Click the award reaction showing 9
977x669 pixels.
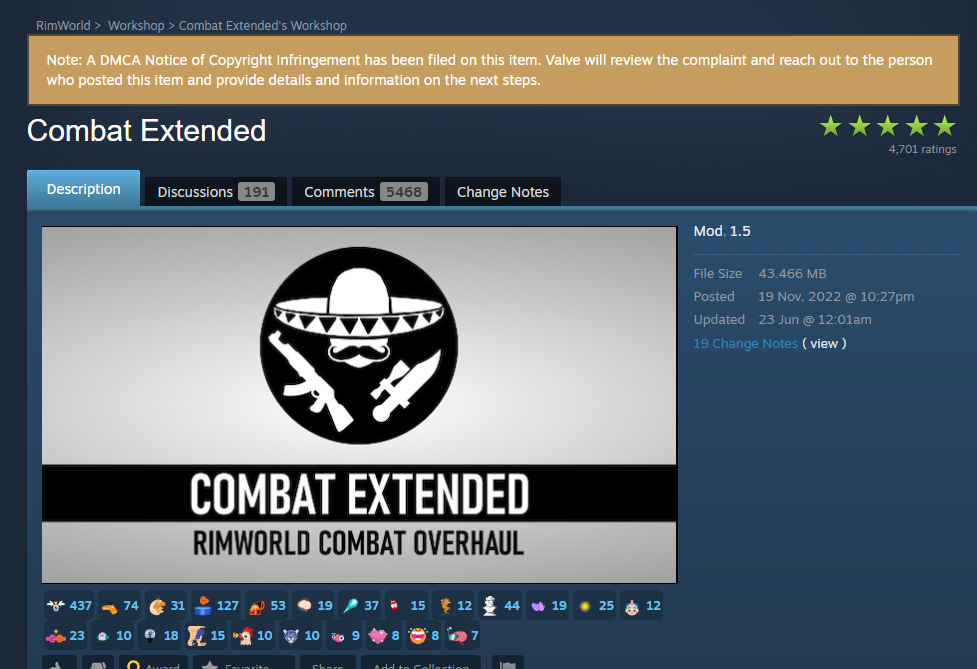pos(345,635)
